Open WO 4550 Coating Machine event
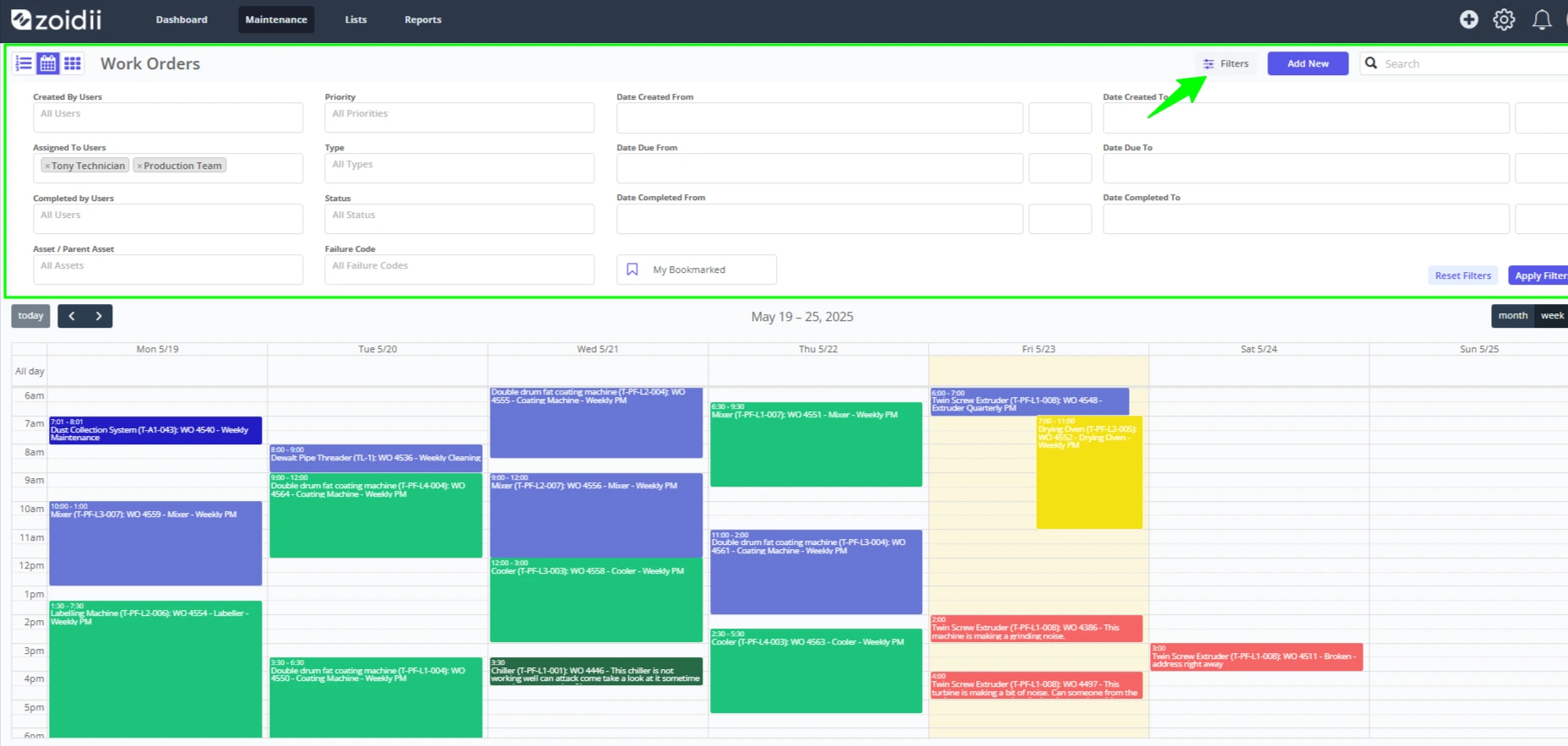This screenshot has height=746, width=1568. [x=376, y=698]
